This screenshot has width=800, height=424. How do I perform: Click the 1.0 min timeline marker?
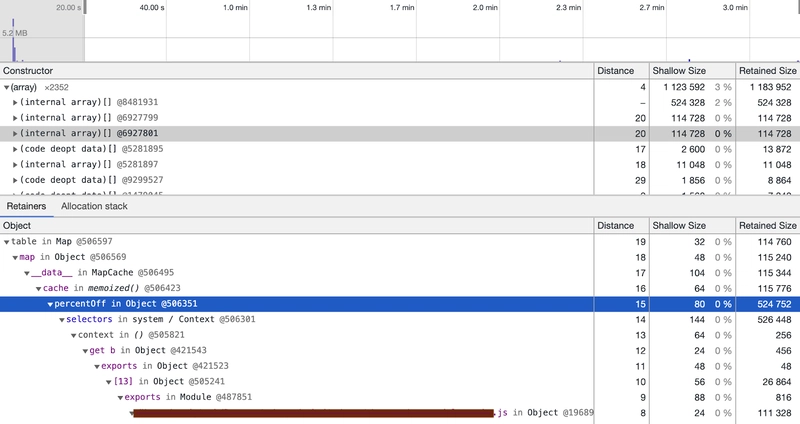tap(235, 7)
